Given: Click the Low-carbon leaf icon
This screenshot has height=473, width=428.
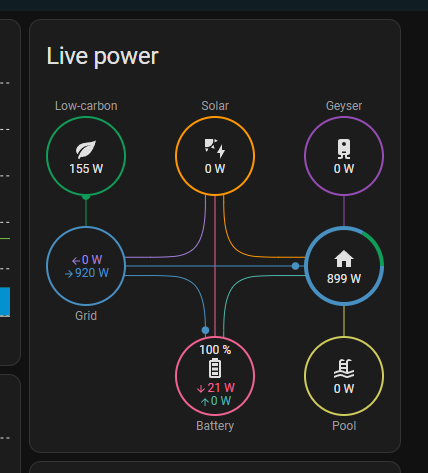Looking at the screenshot, I should tap(86, 150).
